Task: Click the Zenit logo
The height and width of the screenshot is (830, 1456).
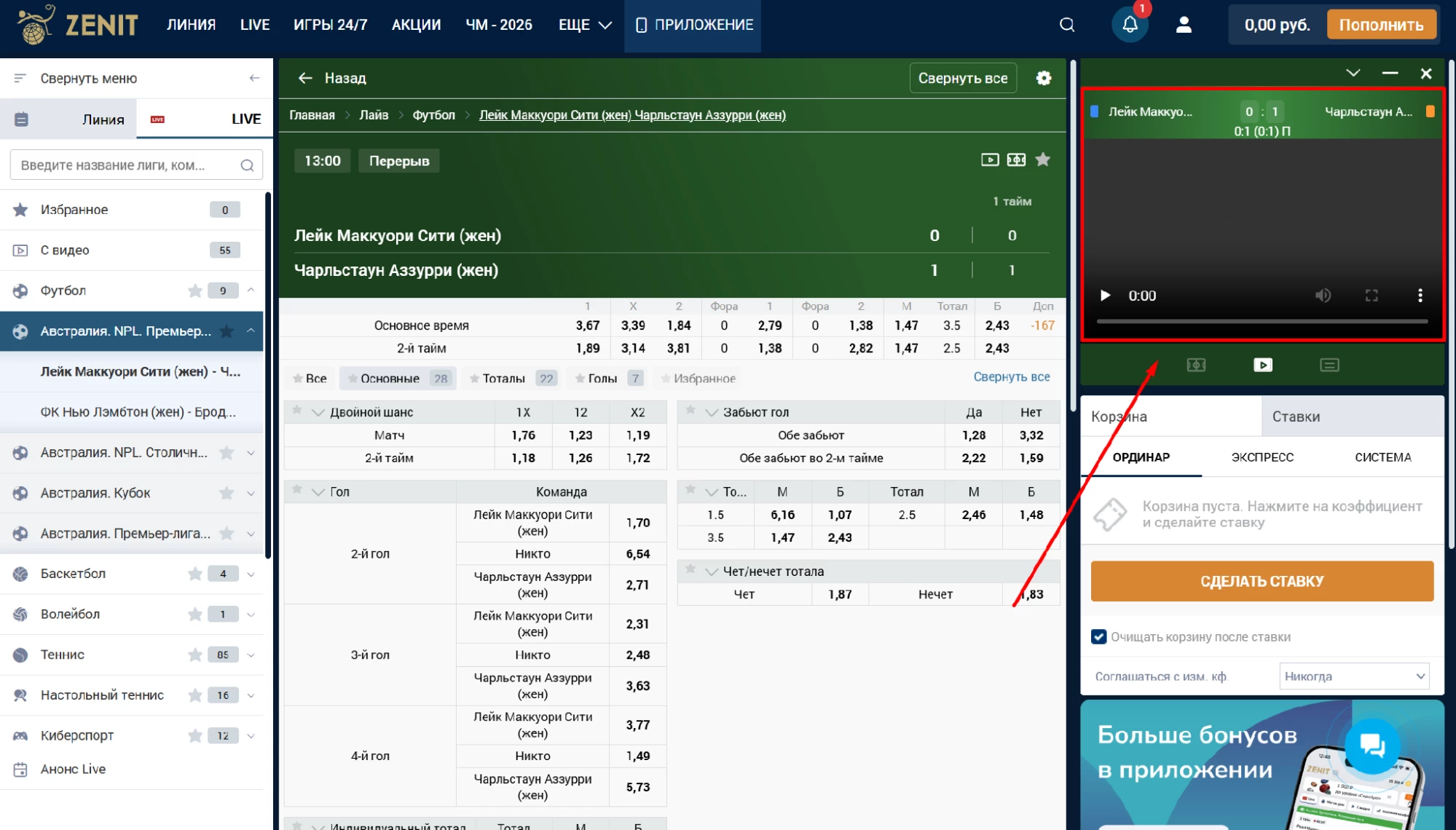Action: (x=77, y=25)
